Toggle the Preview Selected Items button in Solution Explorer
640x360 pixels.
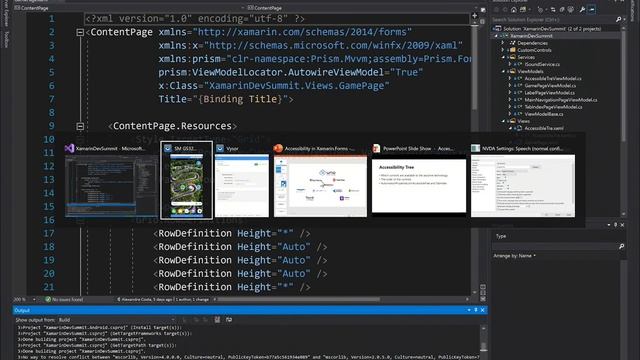point(592,10)
